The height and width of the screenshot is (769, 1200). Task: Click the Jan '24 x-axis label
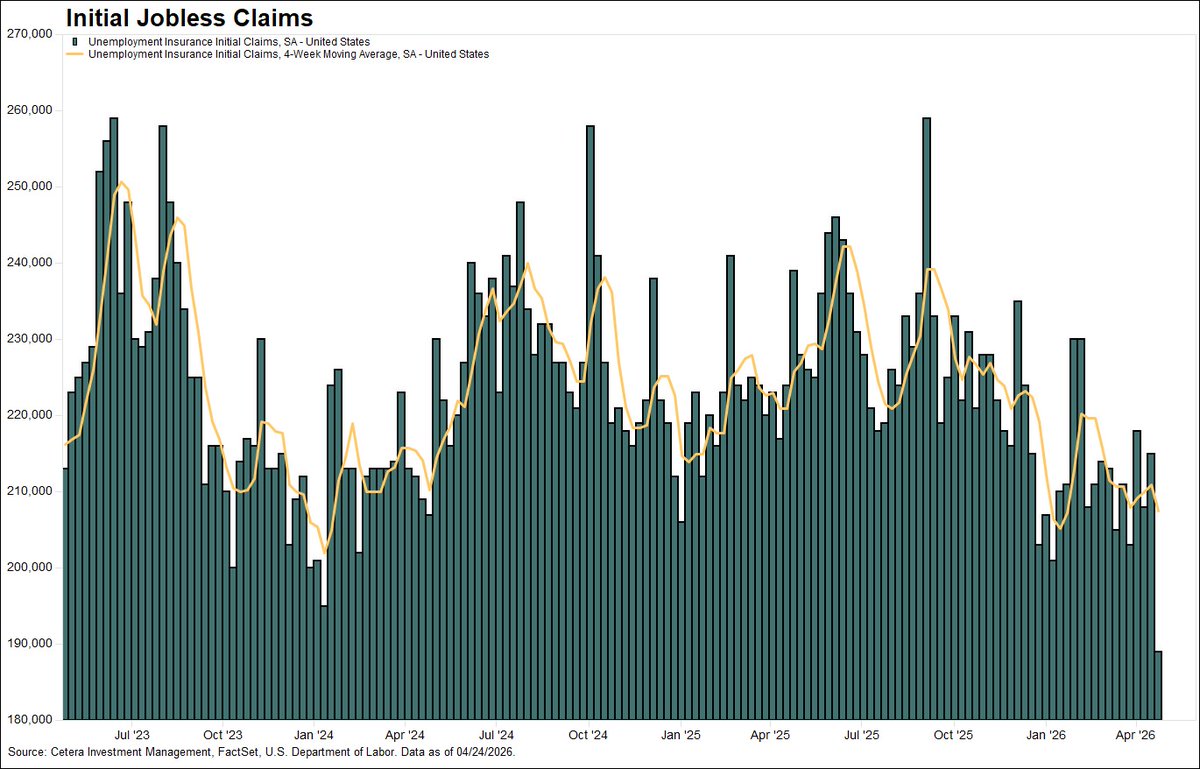point(316,734)
